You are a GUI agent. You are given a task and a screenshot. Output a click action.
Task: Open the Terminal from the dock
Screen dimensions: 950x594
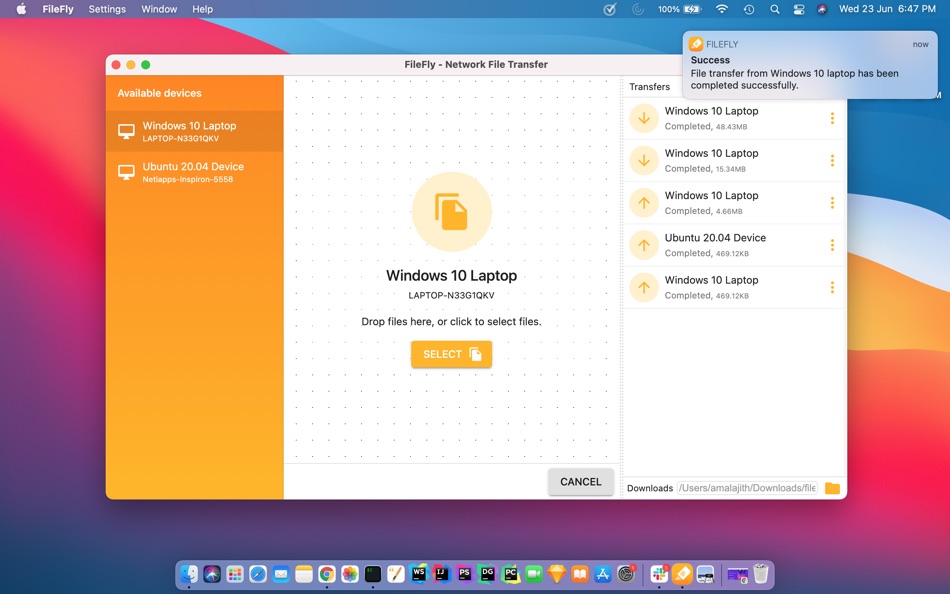(x=373, y=573)
